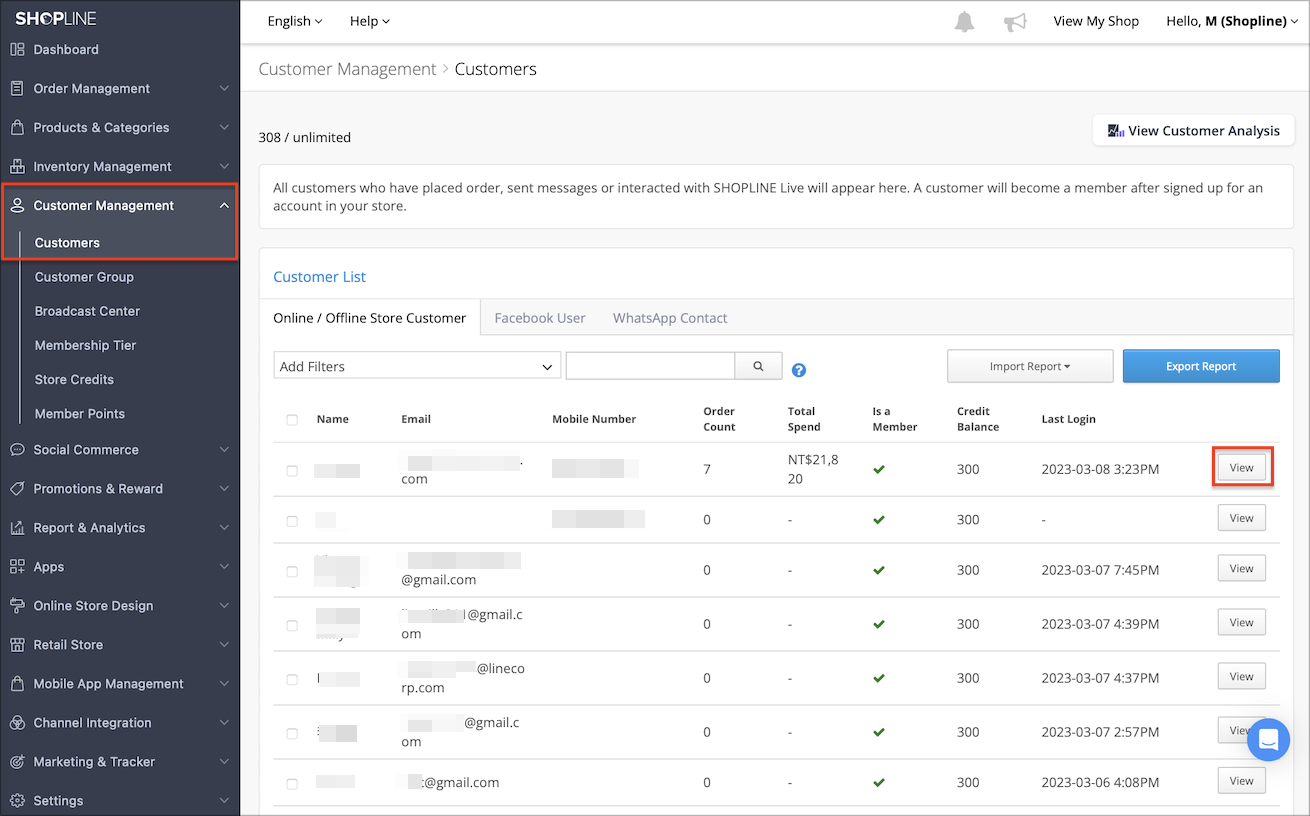This screenshot has width=1310, height=816.
Task: Check the second customer row checkbox
Action: tap(292, 521)
